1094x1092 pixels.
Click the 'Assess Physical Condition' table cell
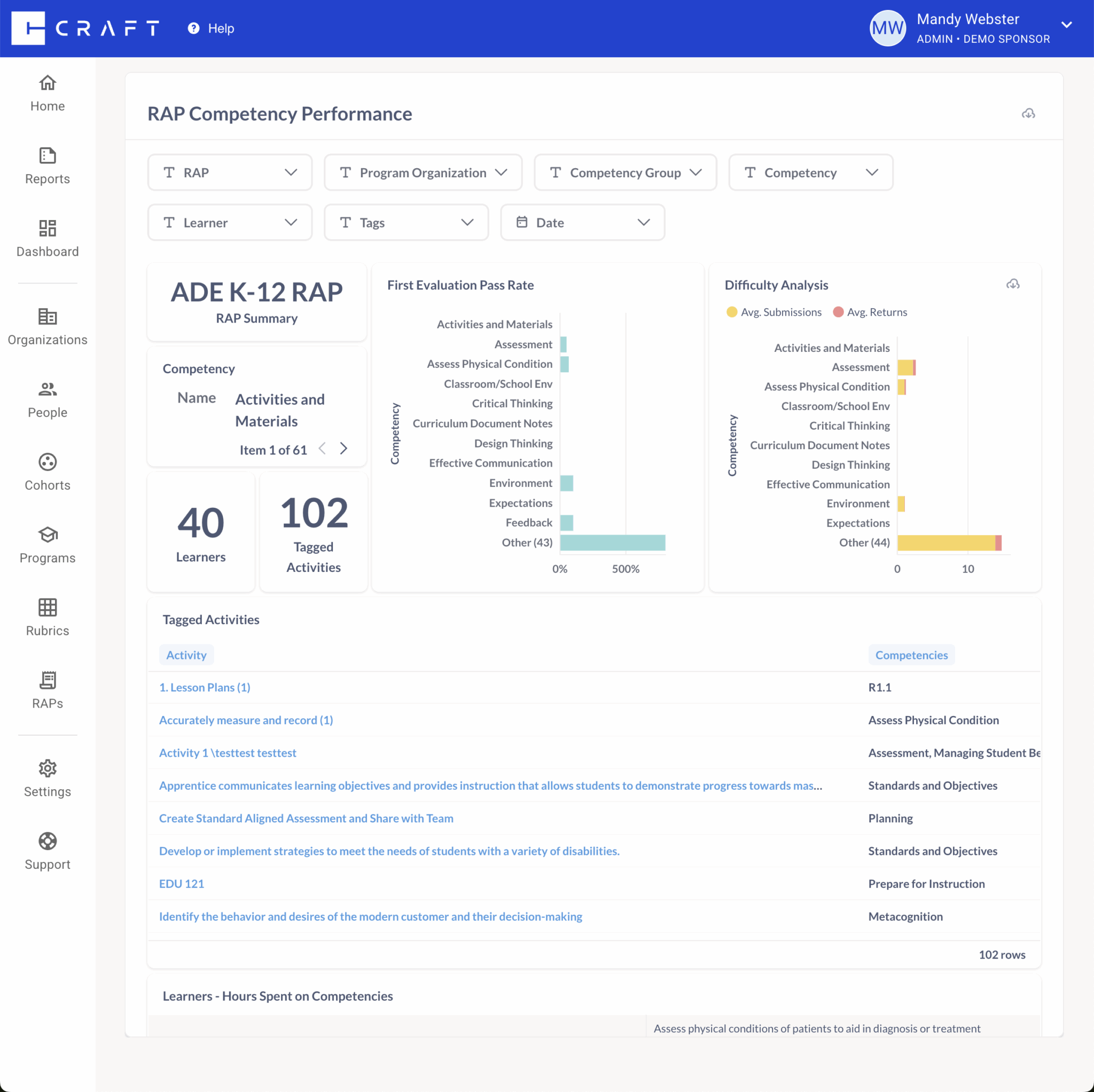pyautogui.click(x=933, y=720)
